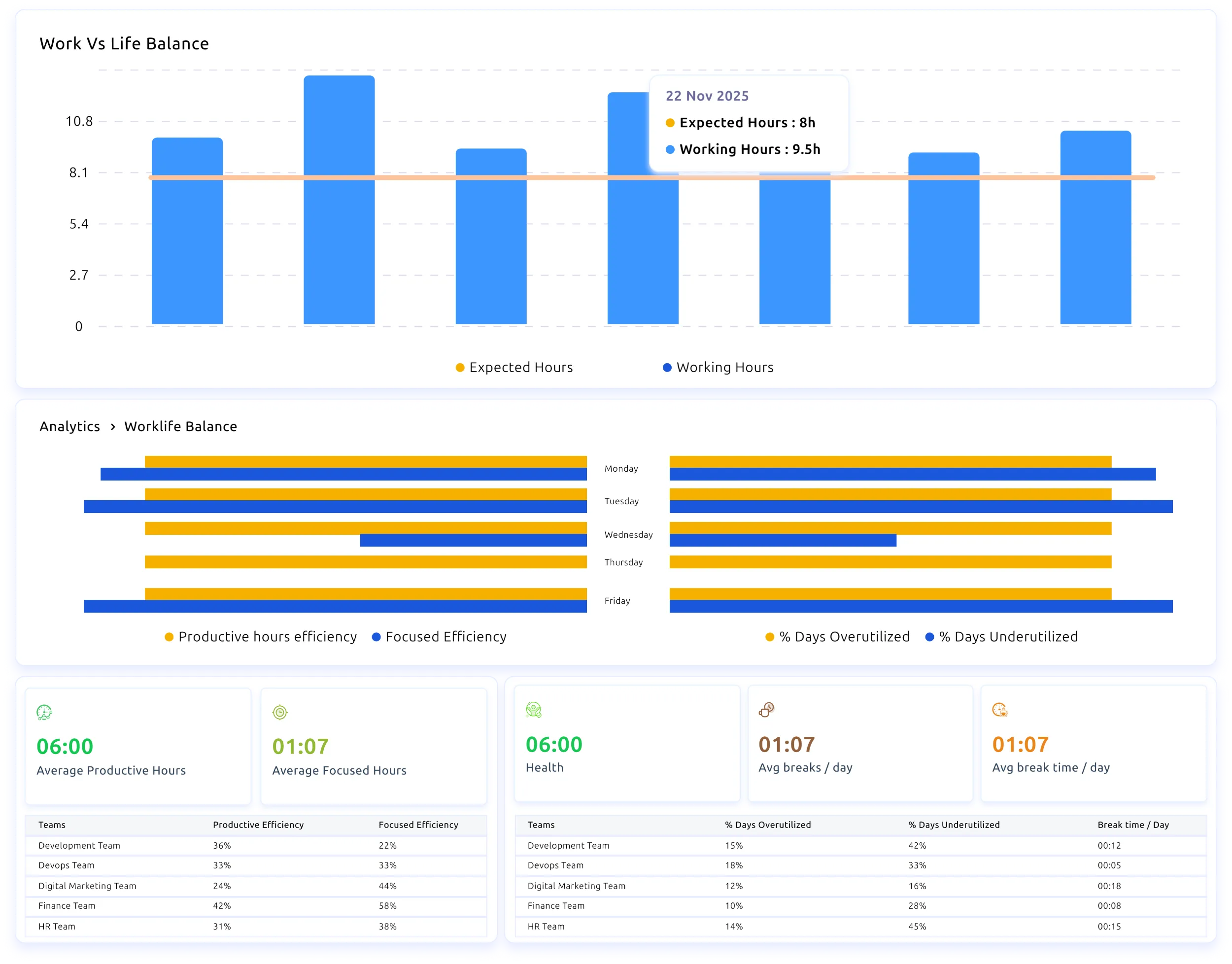Select the Worklife Balance breadcrumb item
This screenshot has height=964, width=1232.
180,427
